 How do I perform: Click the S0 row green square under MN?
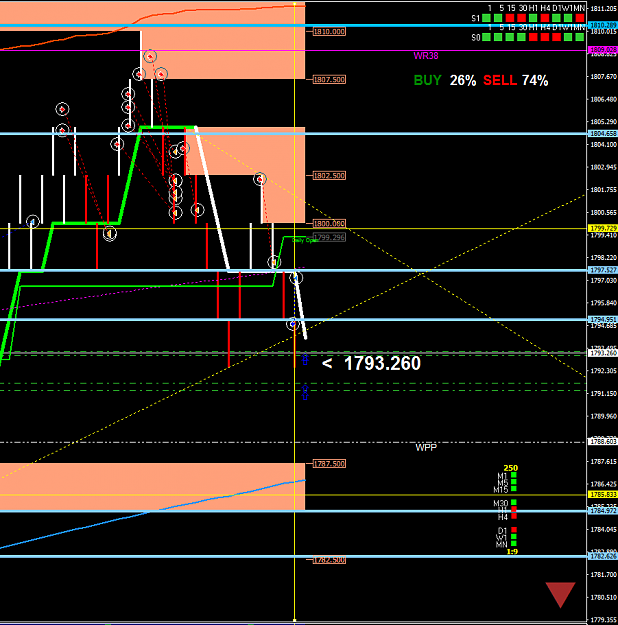coord(580,37)
